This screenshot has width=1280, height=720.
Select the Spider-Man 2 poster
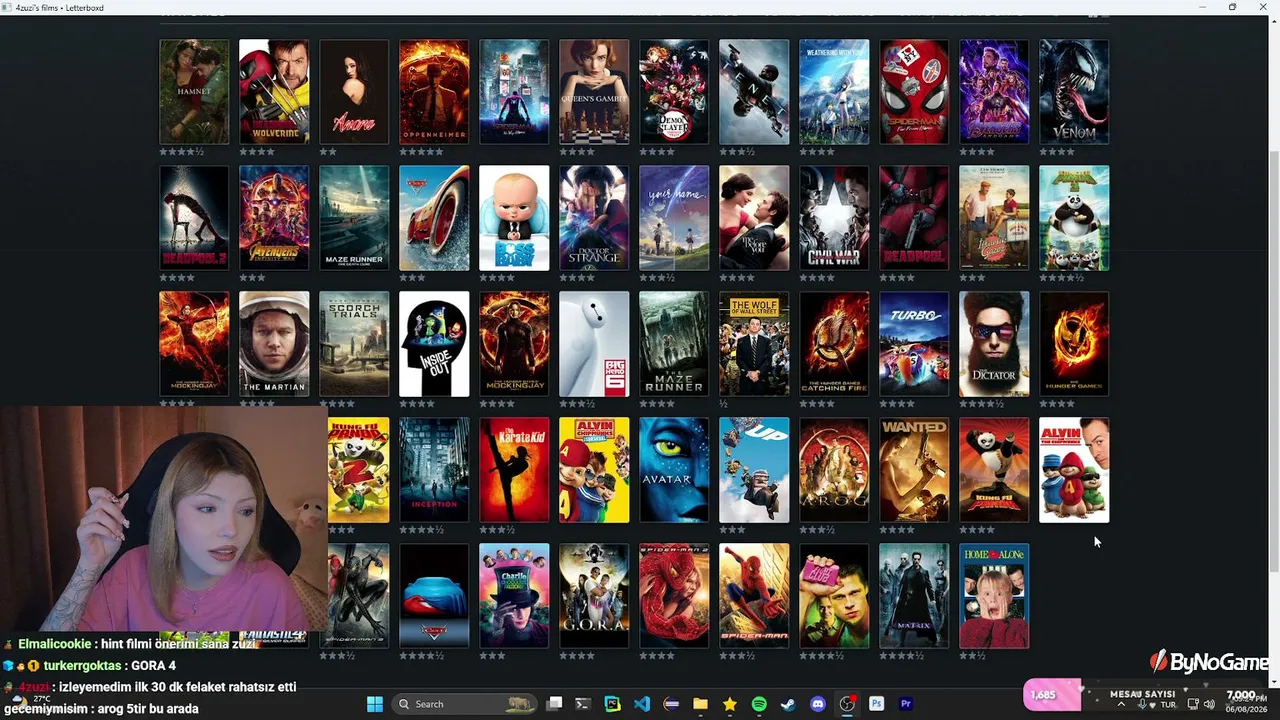(x=674, y=596)
